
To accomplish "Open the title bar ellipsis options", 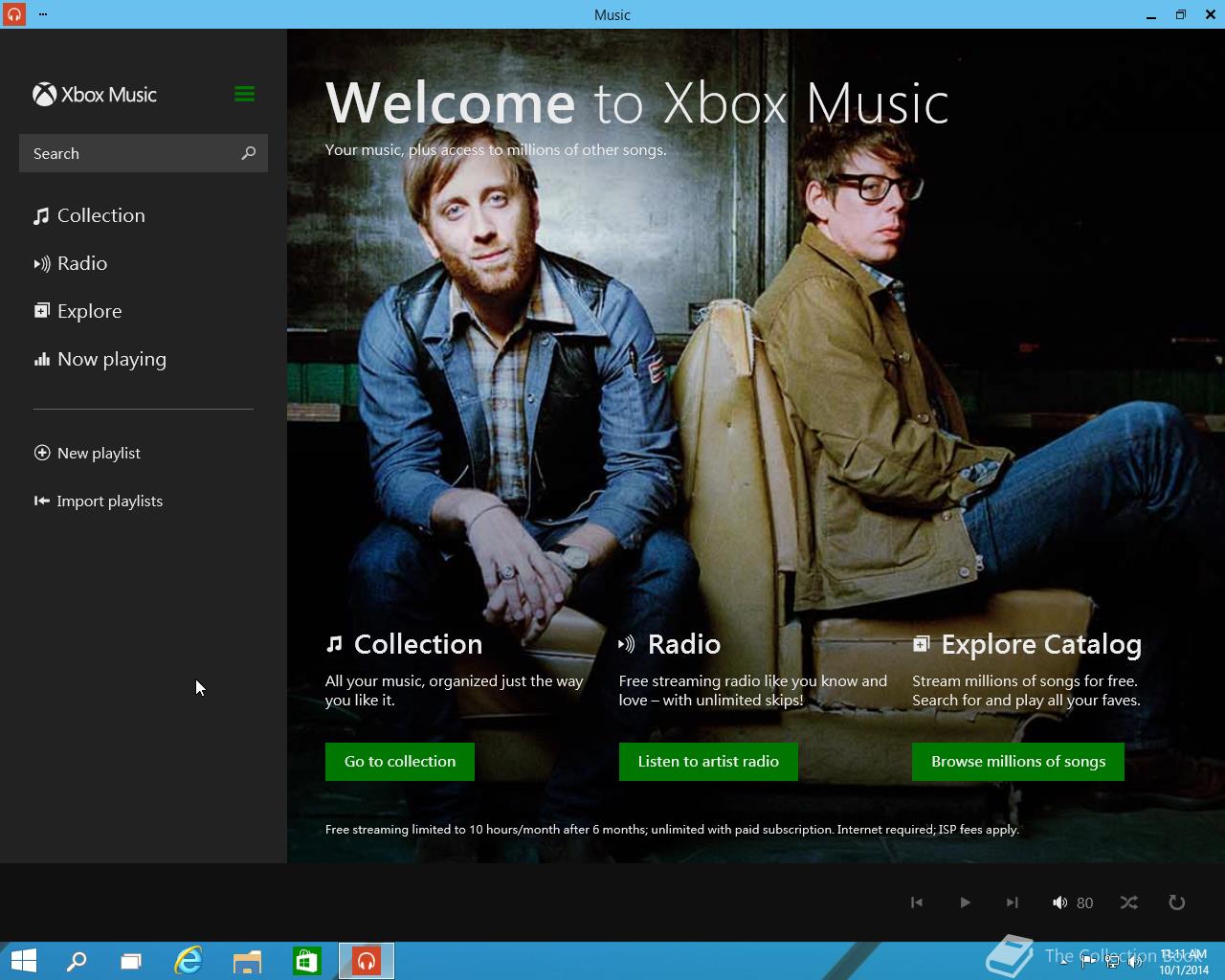I will [43, 14].
